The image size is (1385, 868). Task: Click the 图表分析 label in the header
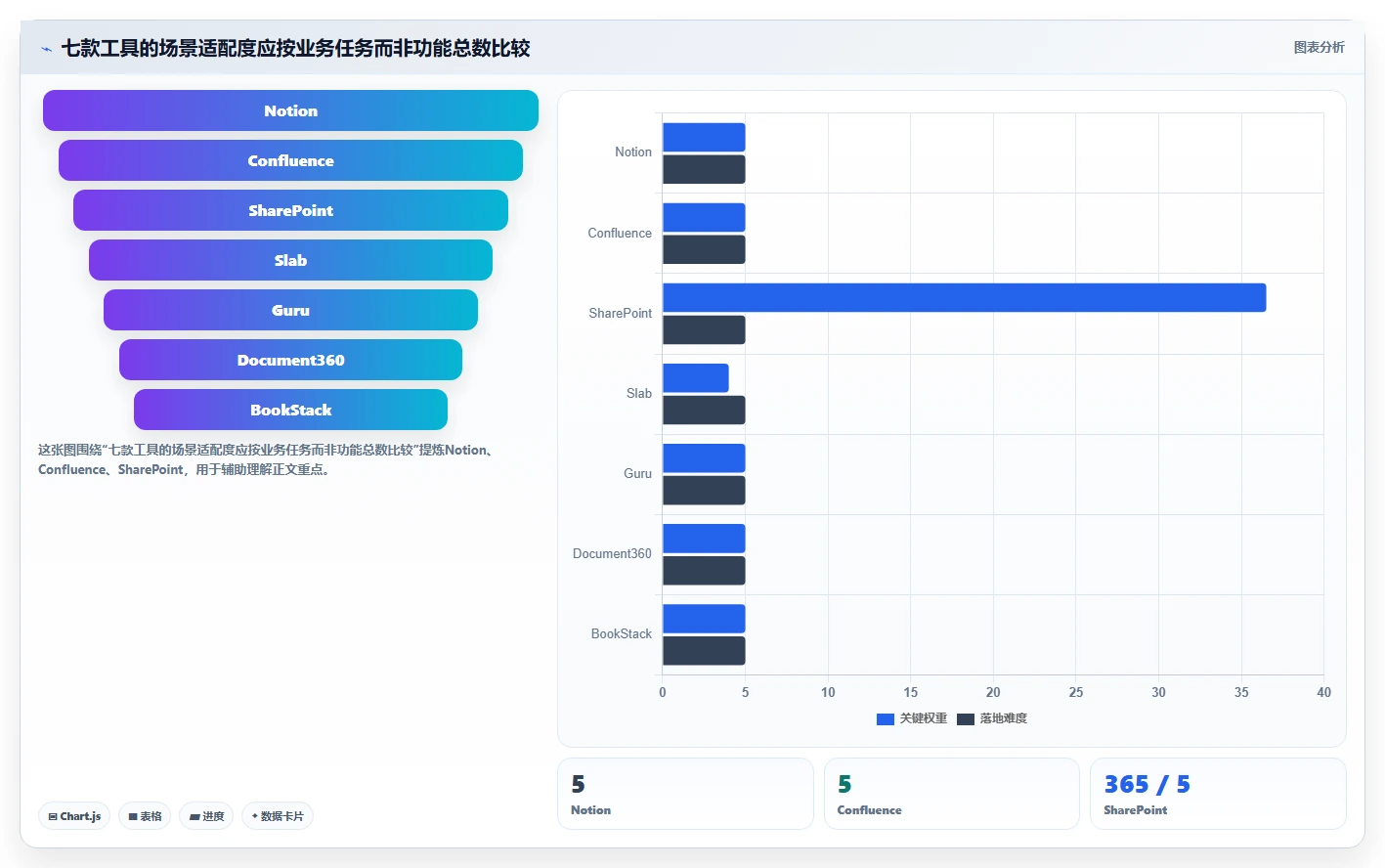pos(1319,47)
